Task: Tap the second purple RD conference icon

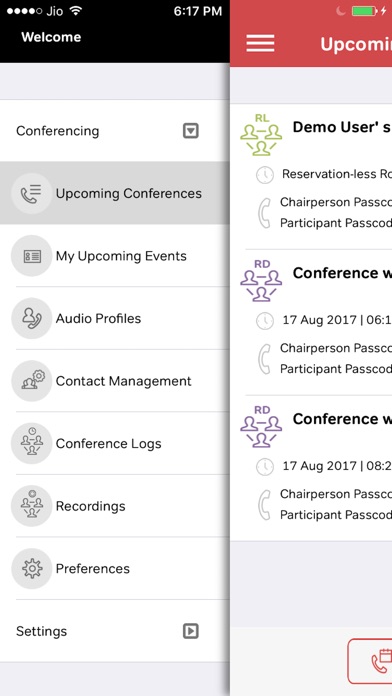Action: coord(261,427)
